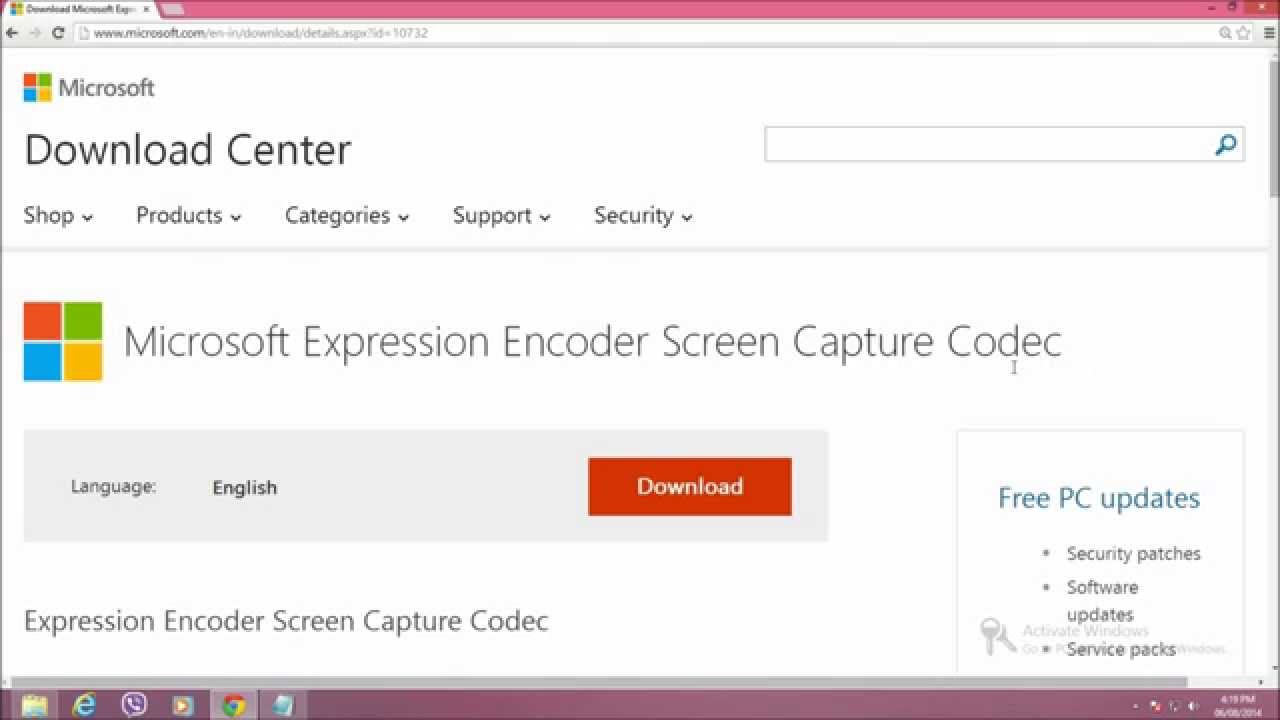Expand the Support menu
Screen dimensions: 1280x720
502,215
